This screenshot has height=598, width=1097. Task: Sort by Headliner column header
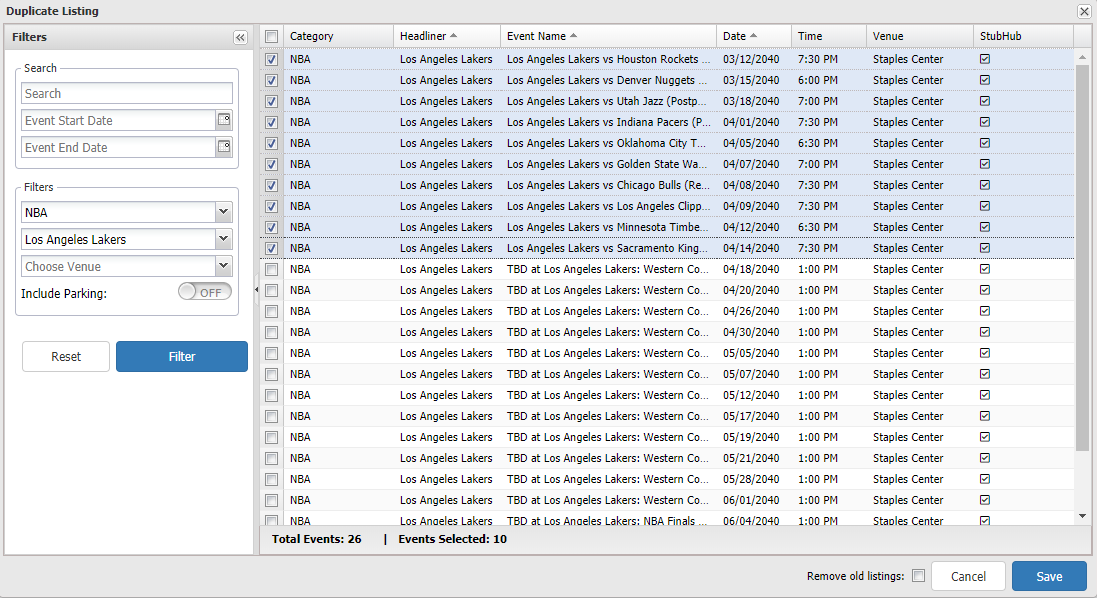click(446, 36)
